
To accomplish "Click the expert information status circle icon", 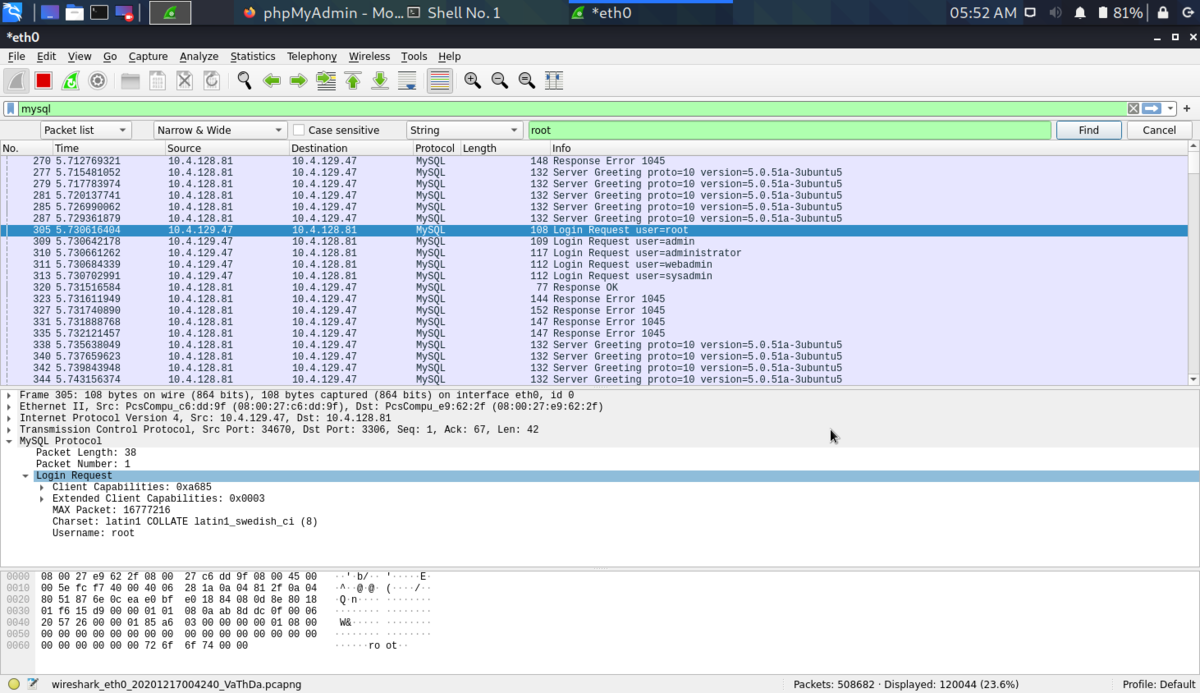I will [x=13, y=684].
